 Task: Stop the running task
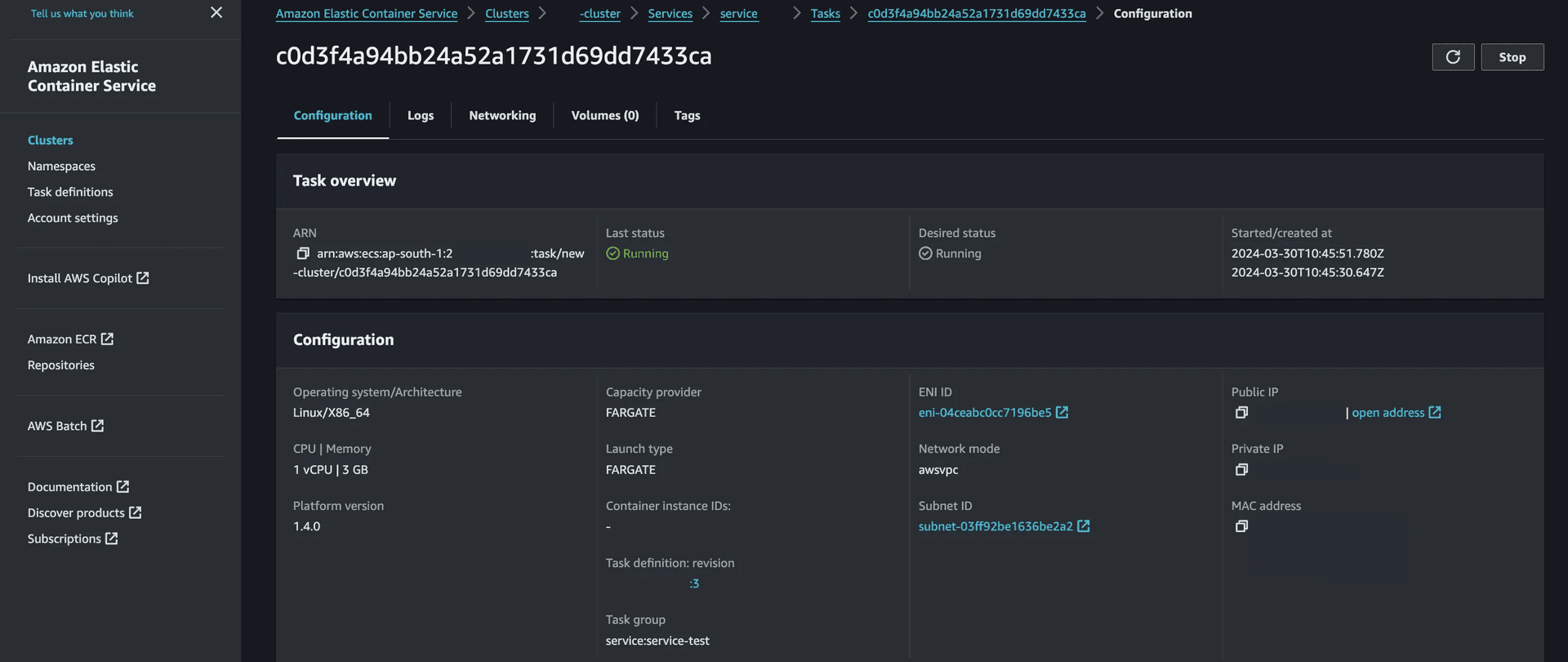pyautogui.click(x=1512, y=57)
